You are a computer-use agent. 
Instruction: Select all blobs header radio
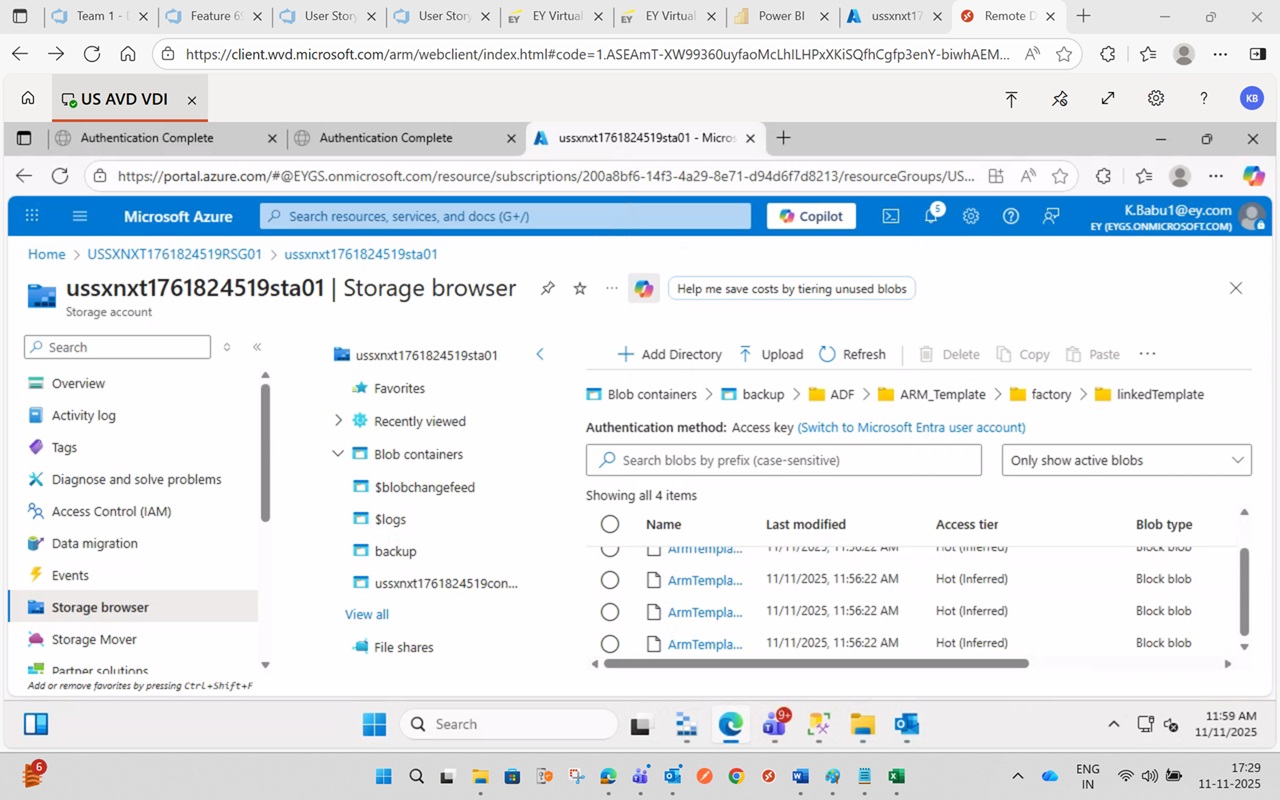(610, 524)
